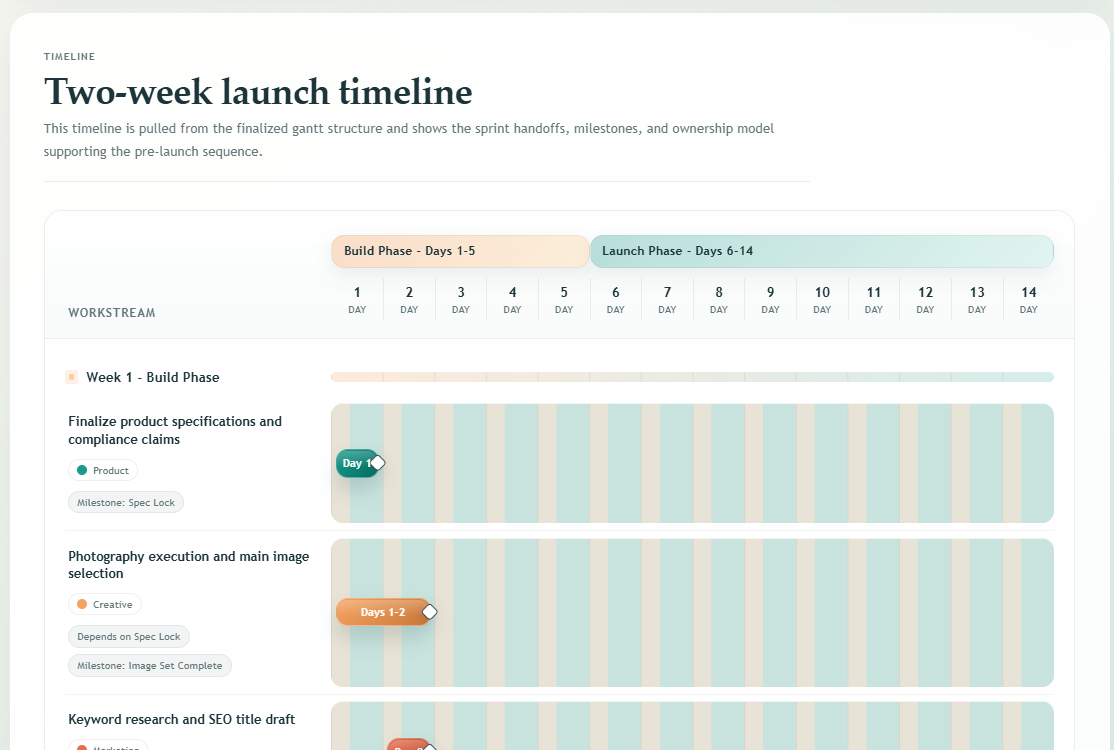The width and height of the screenshot is (1114, 750).
Task: Click the Milestone: Spec Lock tag
Action: (x=125, y=502)
